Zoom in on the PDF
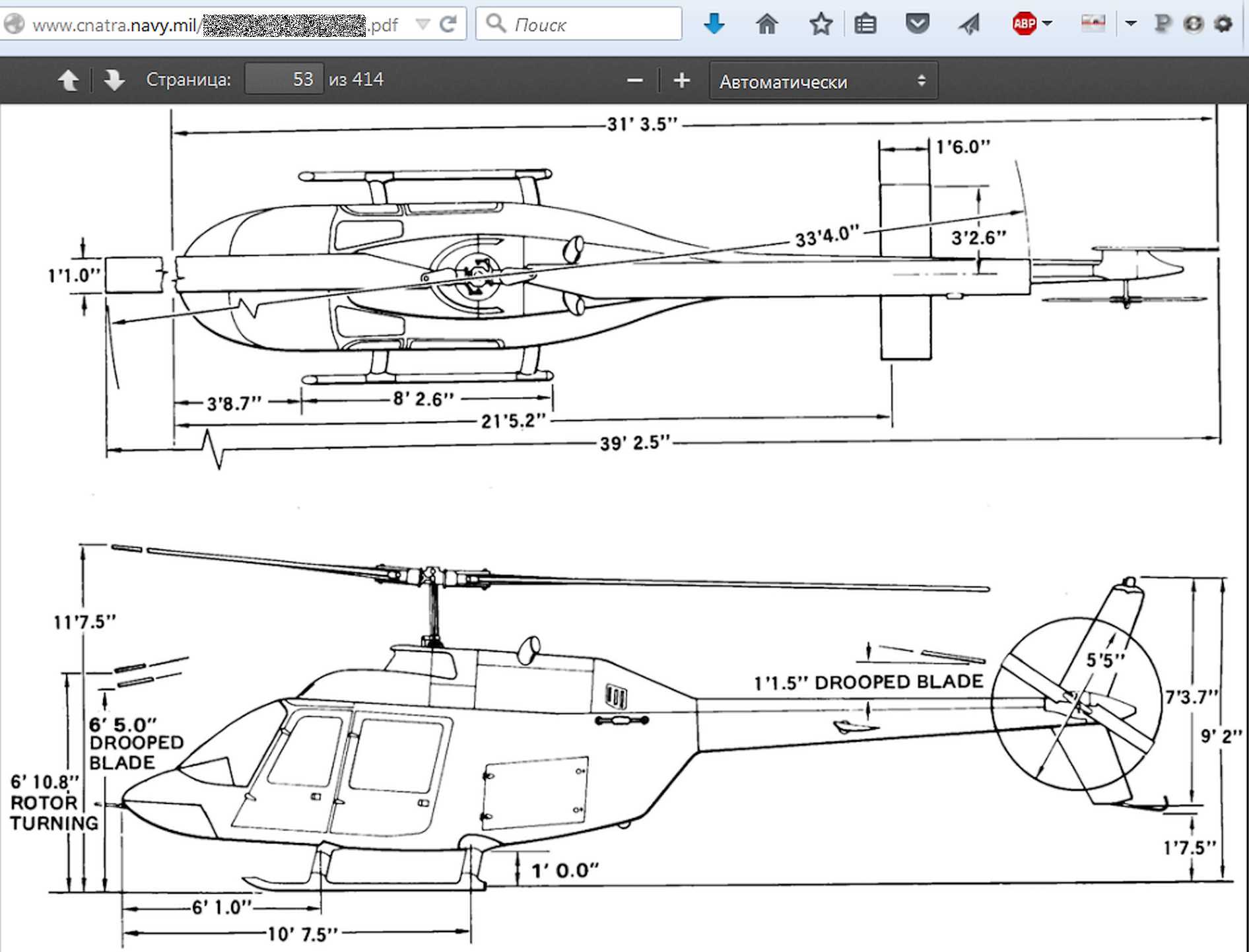Viewport: 1249px width, 952px height. coord(681,81)
